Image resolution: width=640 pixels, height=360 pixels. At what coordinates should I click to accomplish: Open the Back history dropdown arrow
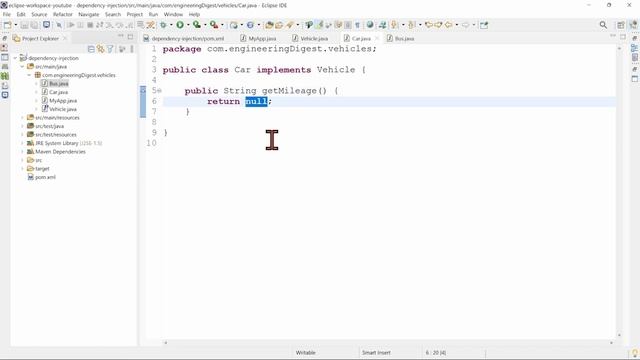pos(456,25)
